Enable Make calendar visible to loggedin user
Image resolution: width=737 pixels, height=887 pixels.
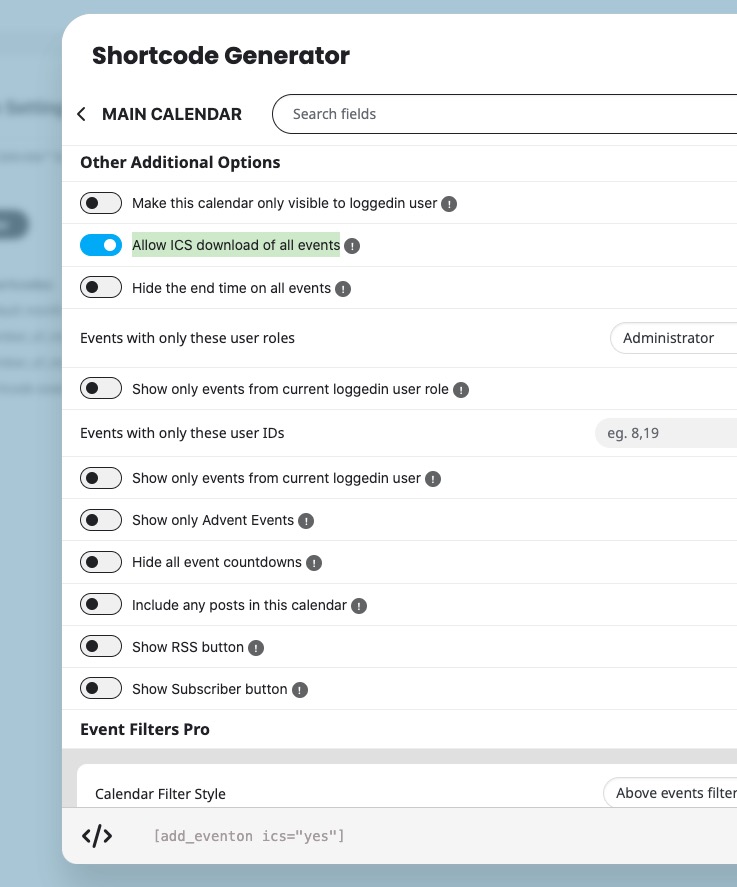tap(101, 203)
